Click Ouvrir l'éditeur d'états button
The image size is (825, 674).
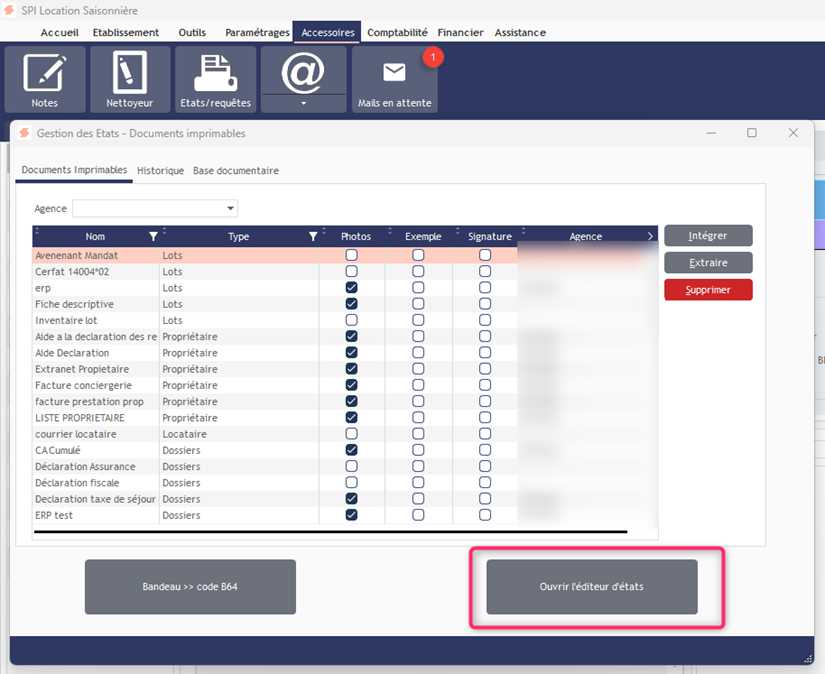coord(591,587)
